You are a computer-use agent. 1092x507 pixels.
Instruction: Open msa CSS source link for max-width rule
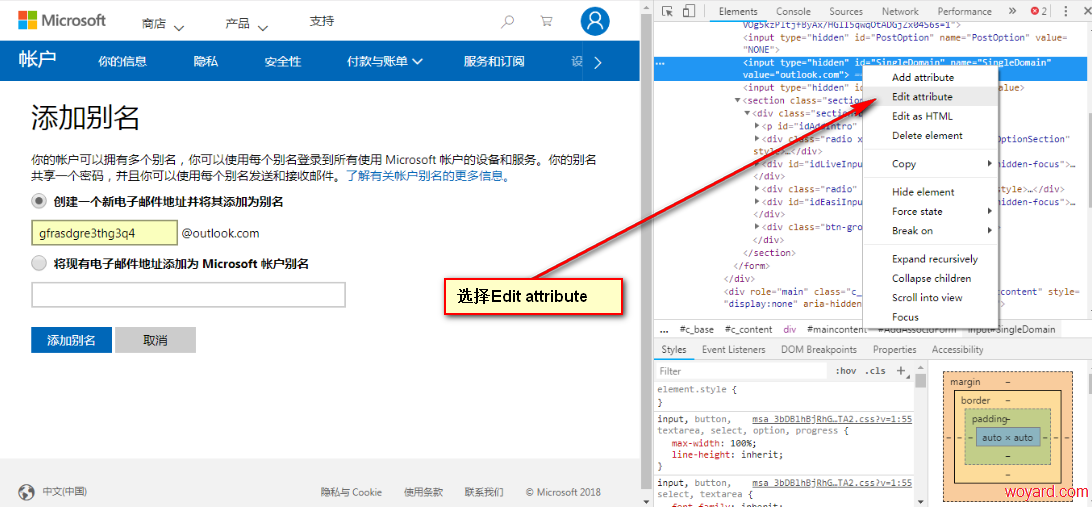[x=832, y=419]
